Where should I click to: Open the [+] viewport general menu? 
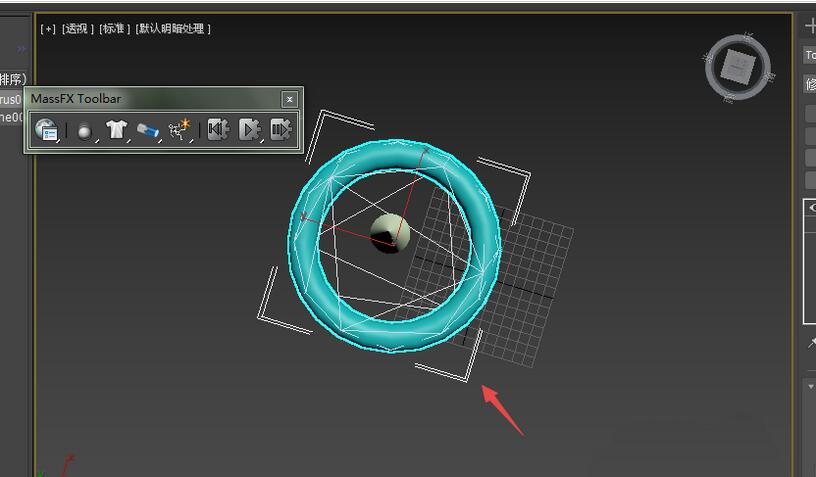click(x=47, y=29)
